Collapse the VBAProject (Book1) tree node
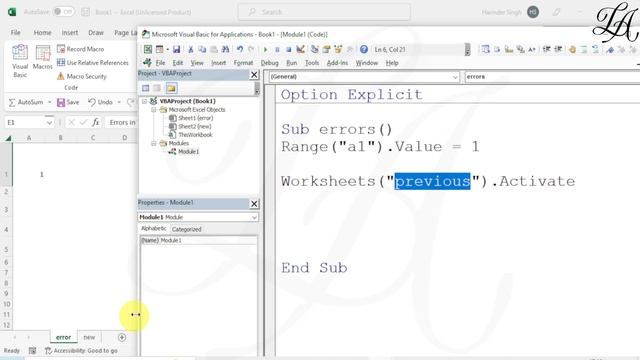The image size is (640, 360). click(x=144, y=101)
